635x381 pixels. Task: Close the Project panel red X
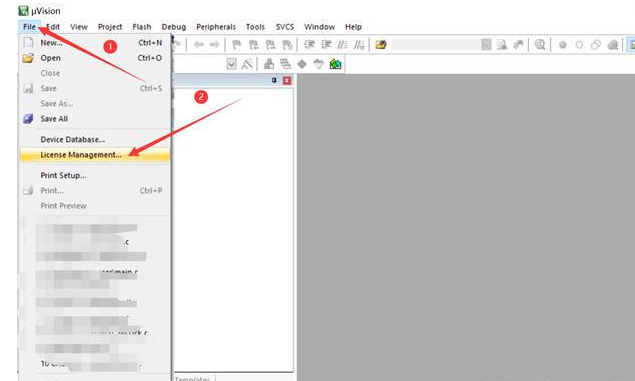(x=287, y=80)
